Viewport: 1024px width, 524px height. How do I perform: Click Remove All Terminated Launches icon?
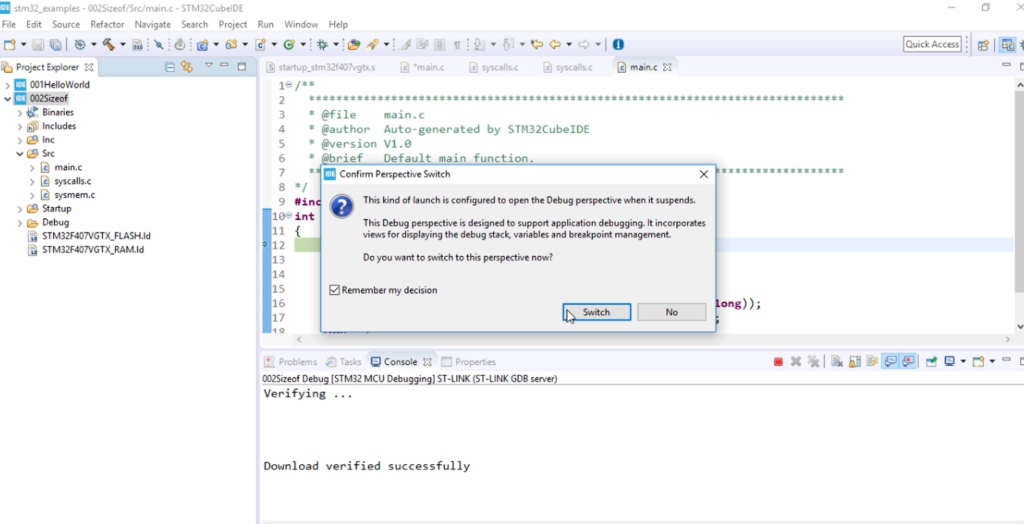(813, 361)
